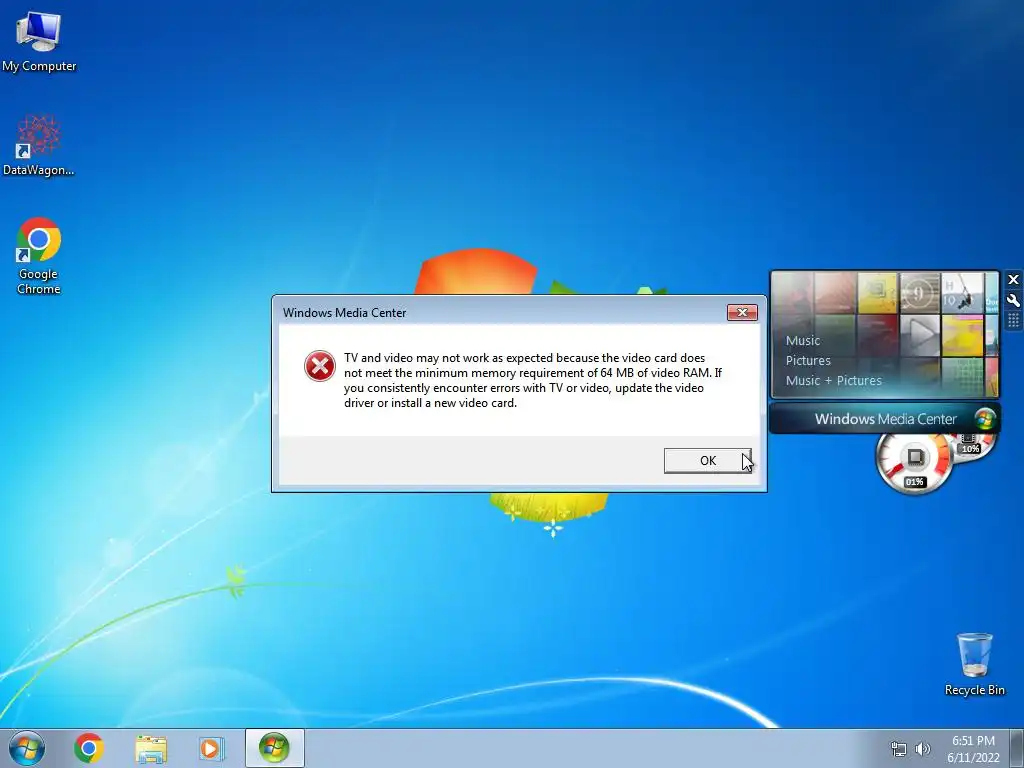This screenshot has width=1024, height=768.
Task: Open the Windows Start menu orb
Action: click(27, 748)
